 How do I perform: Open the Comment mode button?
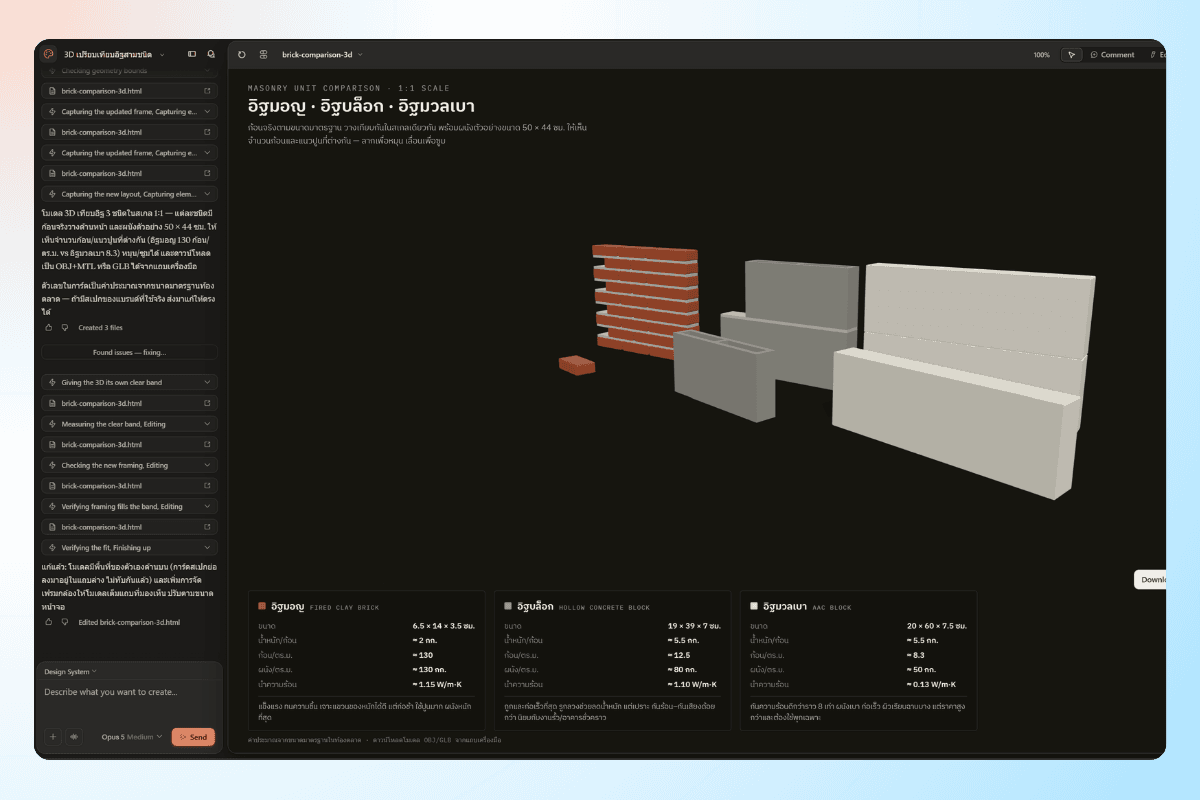click(1112, 55)
